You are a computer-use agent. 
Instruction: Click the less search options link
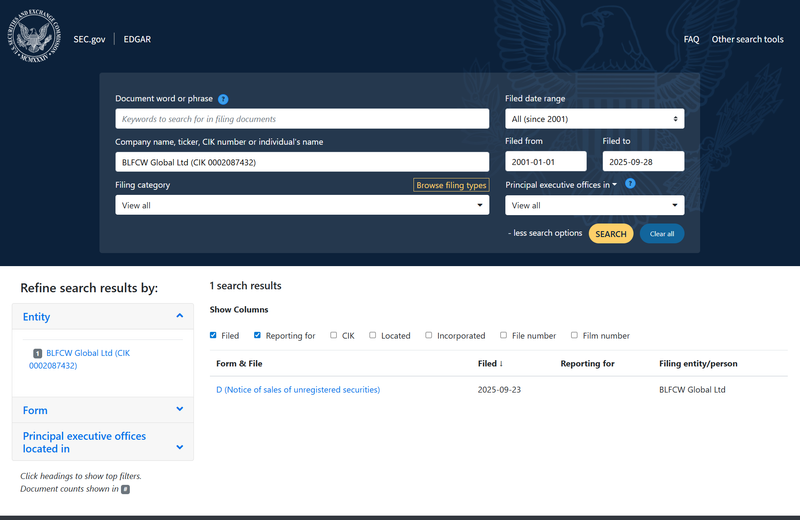tap(545, 233)
